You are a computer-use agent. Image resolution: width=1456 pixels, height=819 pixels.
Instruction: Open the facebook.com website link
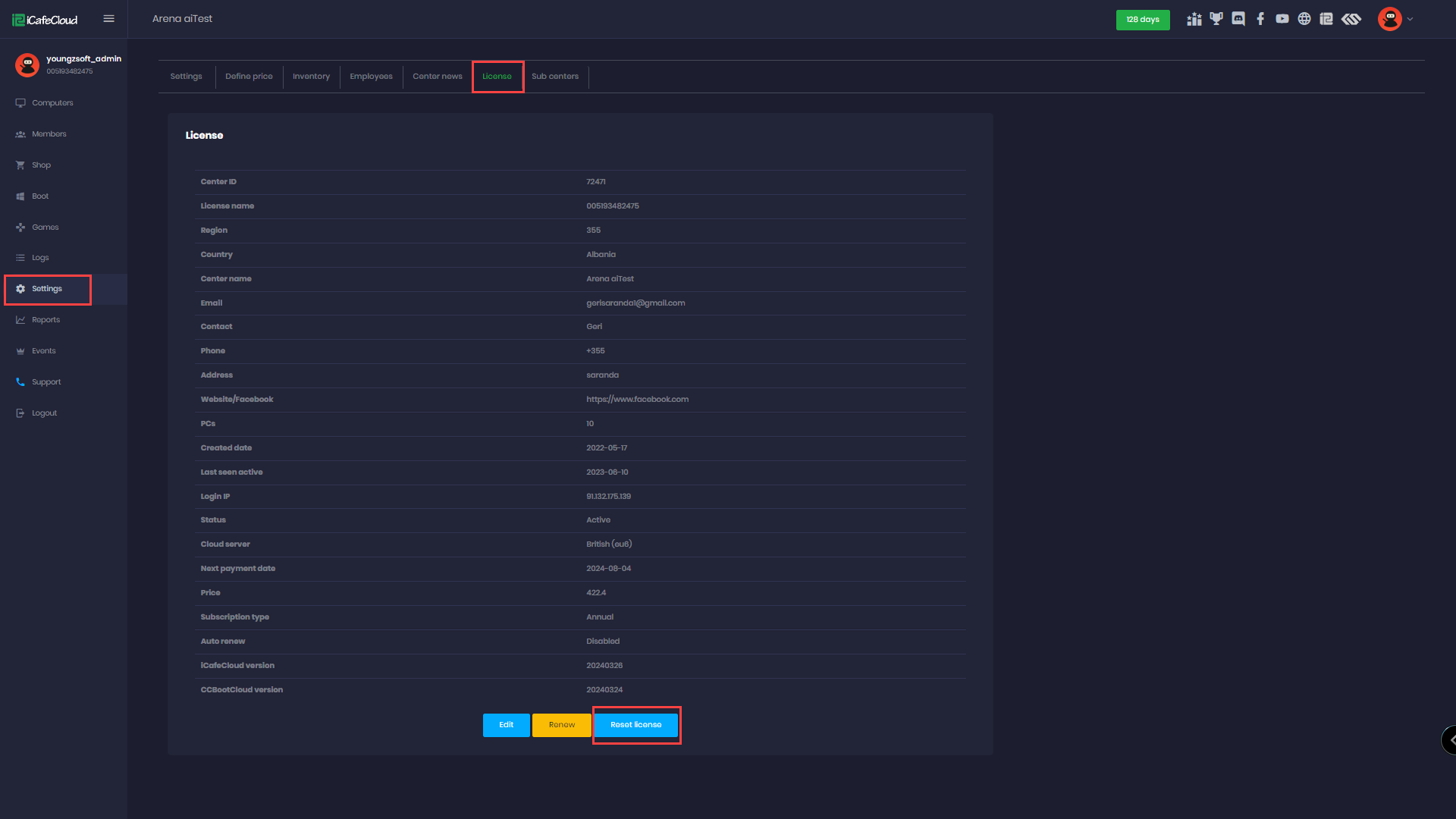[638, 399]
